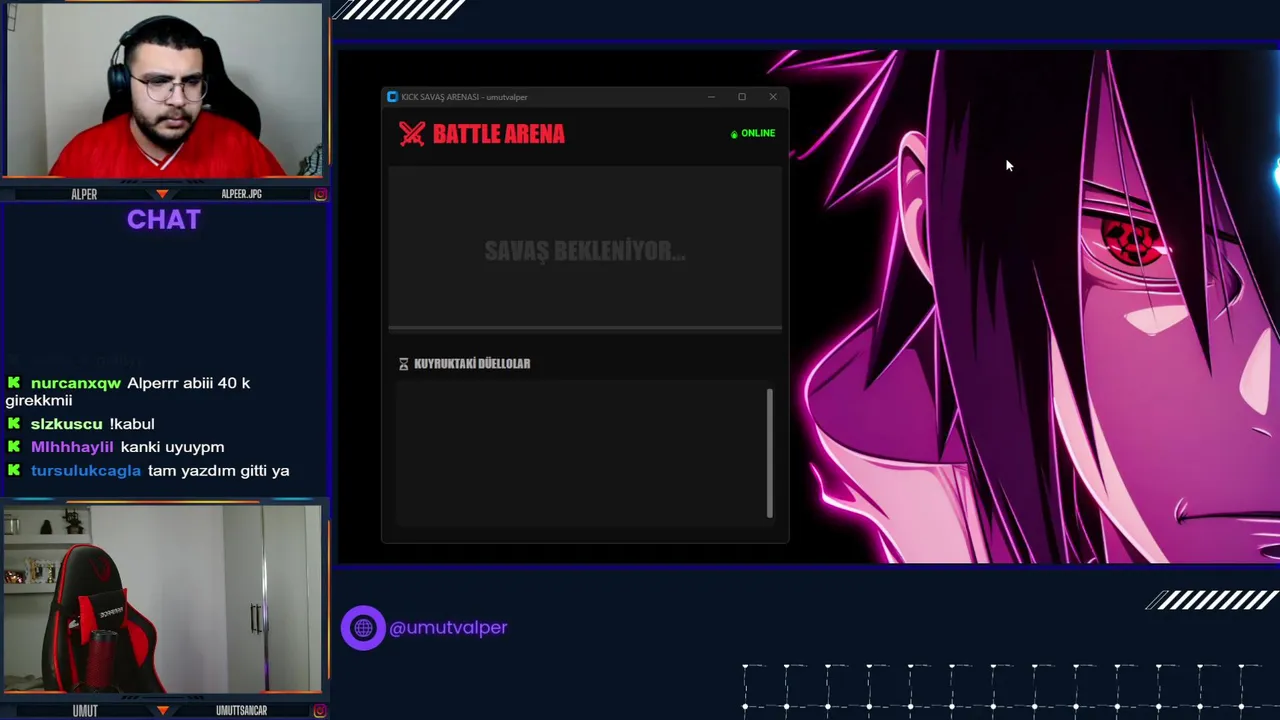Viewport: 1280px width, 720px height.
Task: Click the @umutvalper handle text
Action: click(x=448, y=628)
